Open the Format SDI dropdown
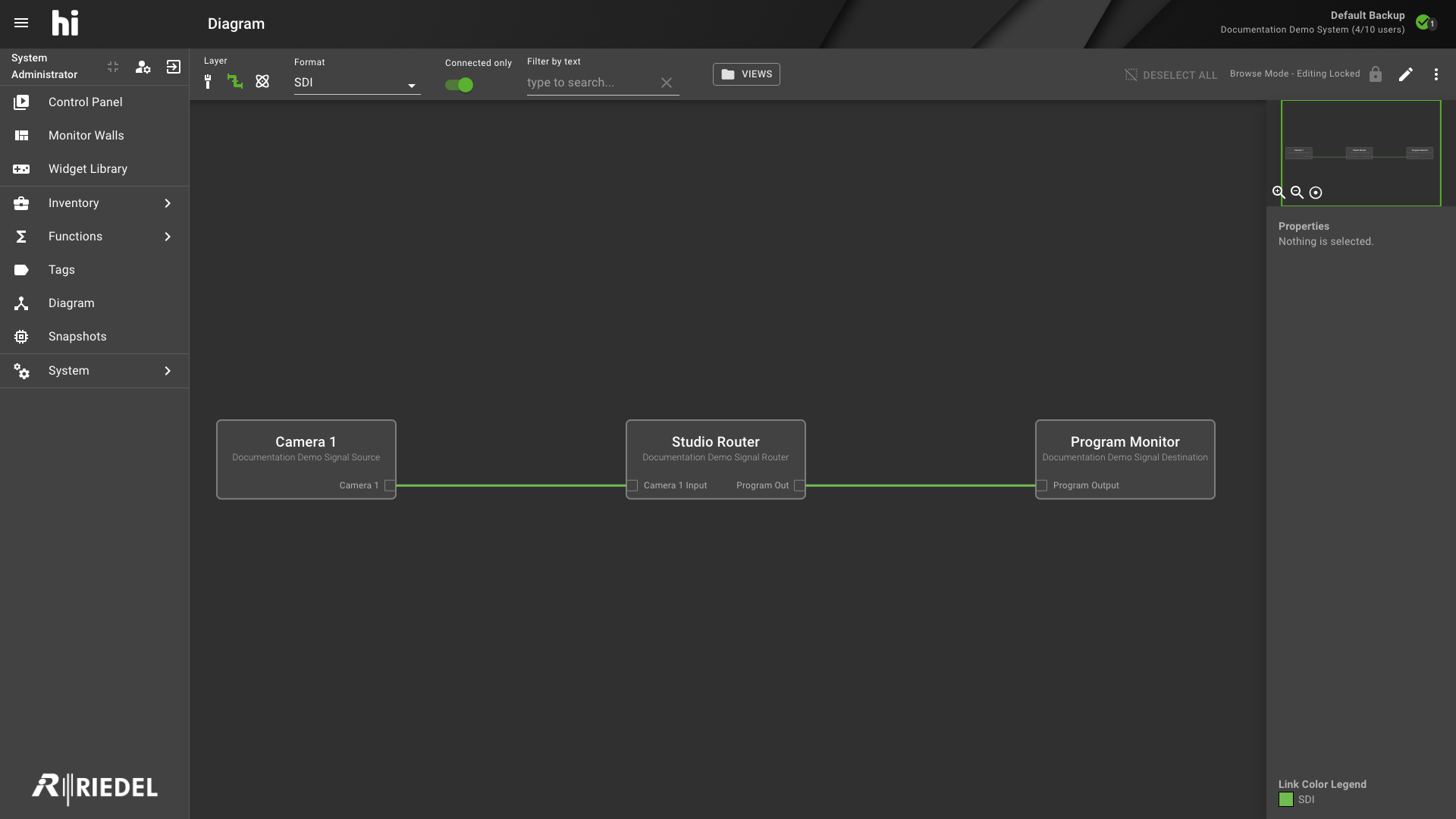 click(357, 83)
